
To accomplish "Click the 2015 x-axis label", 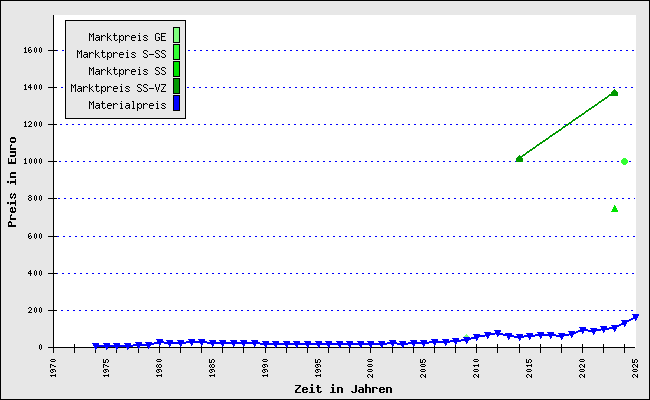I will pos(529,368).
